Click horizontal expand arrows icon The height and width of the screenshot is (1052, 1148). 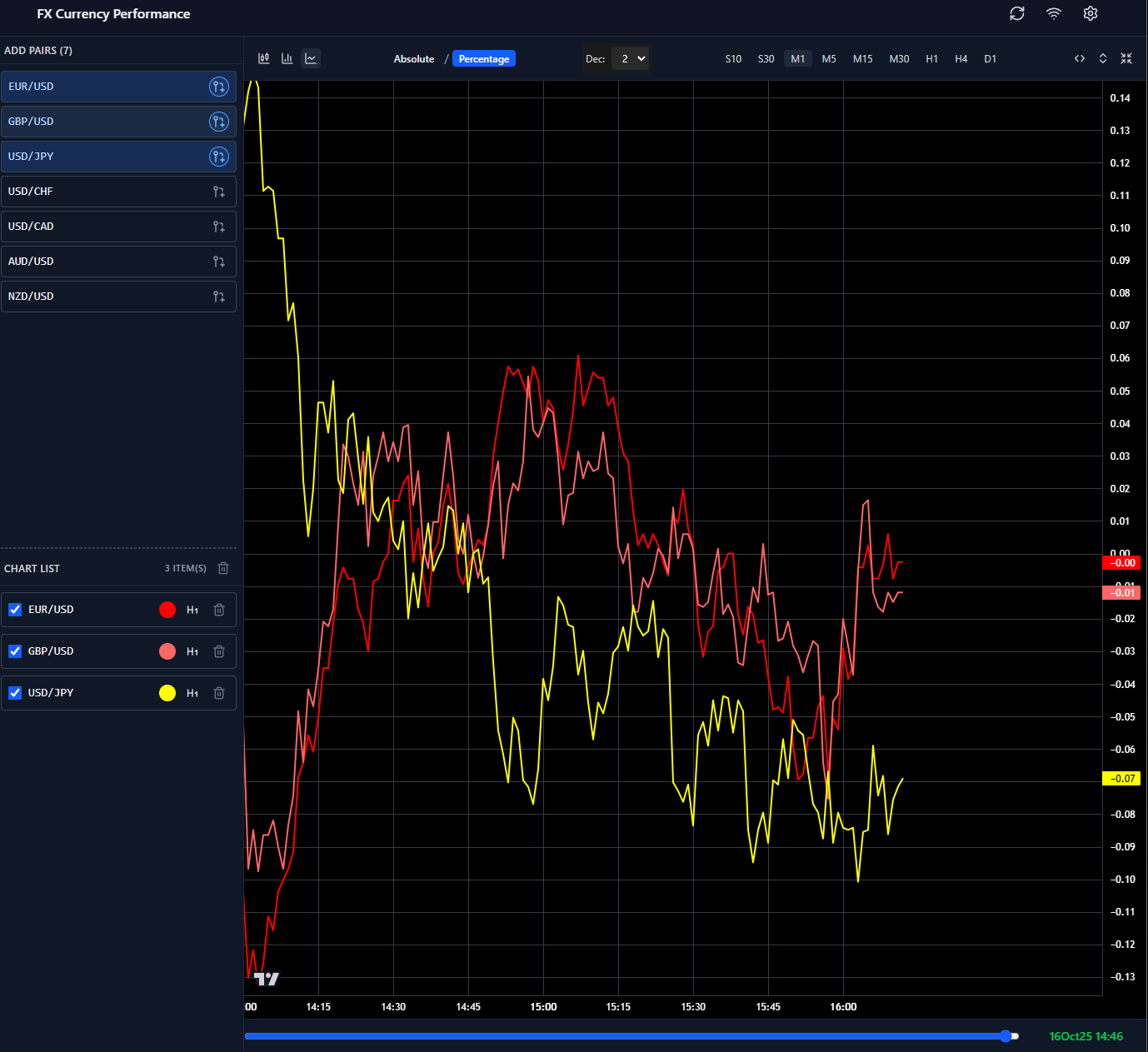(1080, 58)
